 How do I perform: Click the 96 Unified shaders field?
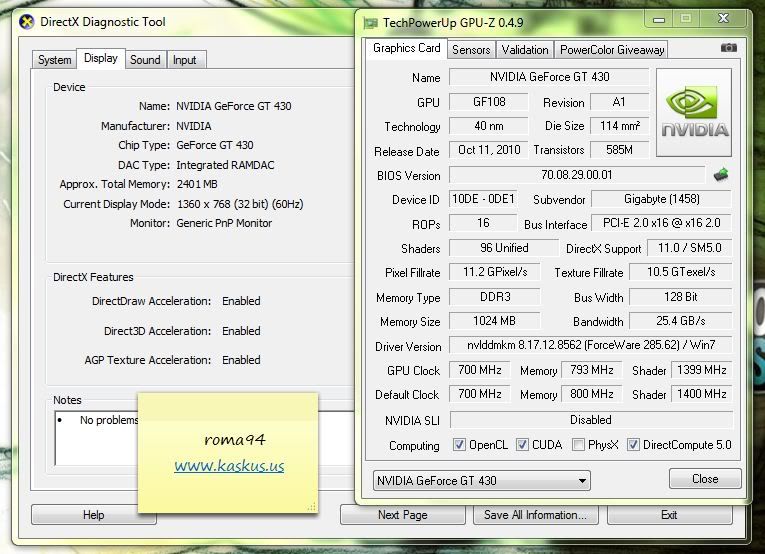(504, 248)
